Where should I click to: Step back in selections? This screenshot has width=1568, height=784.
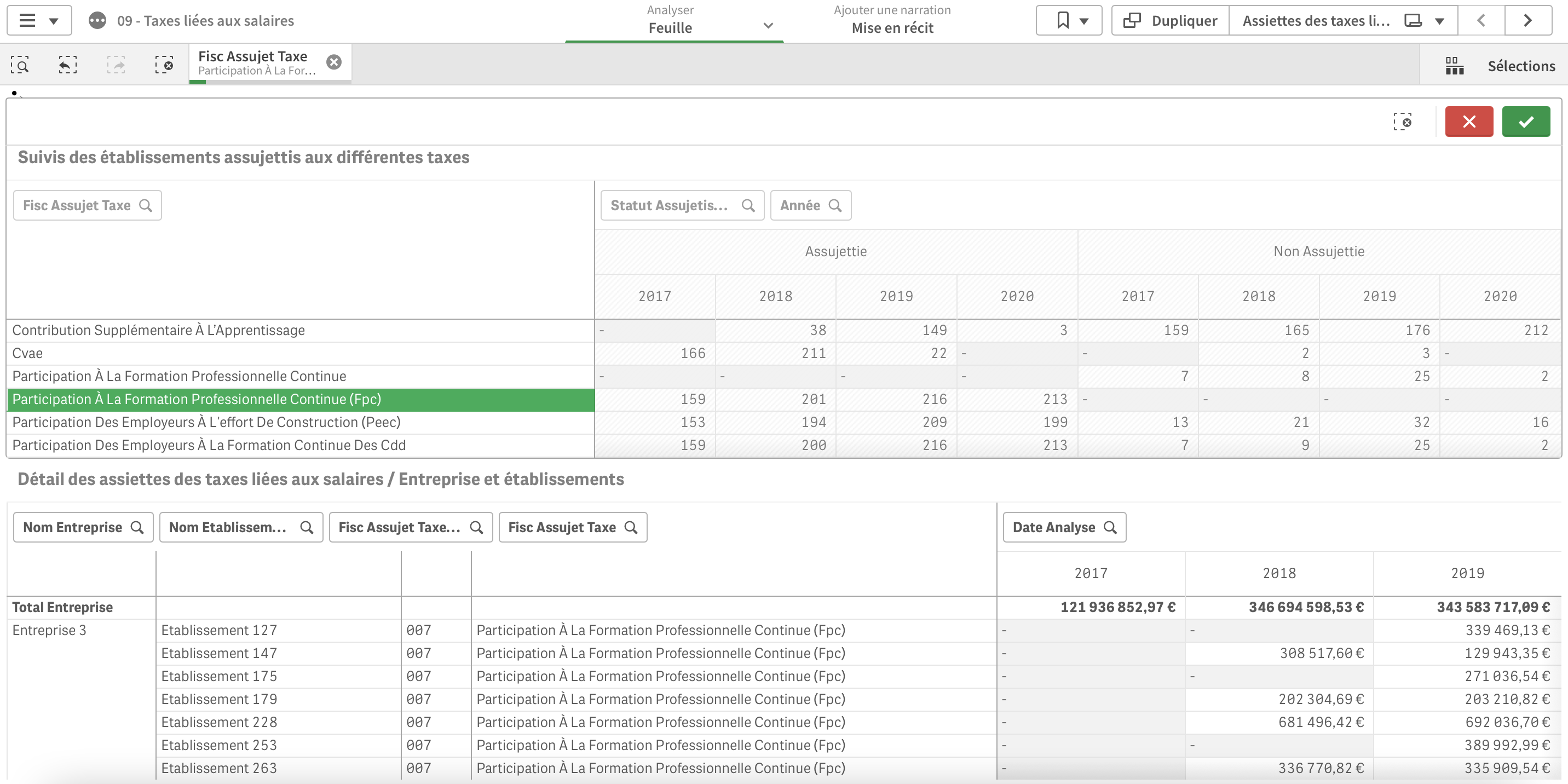[67, 65]
